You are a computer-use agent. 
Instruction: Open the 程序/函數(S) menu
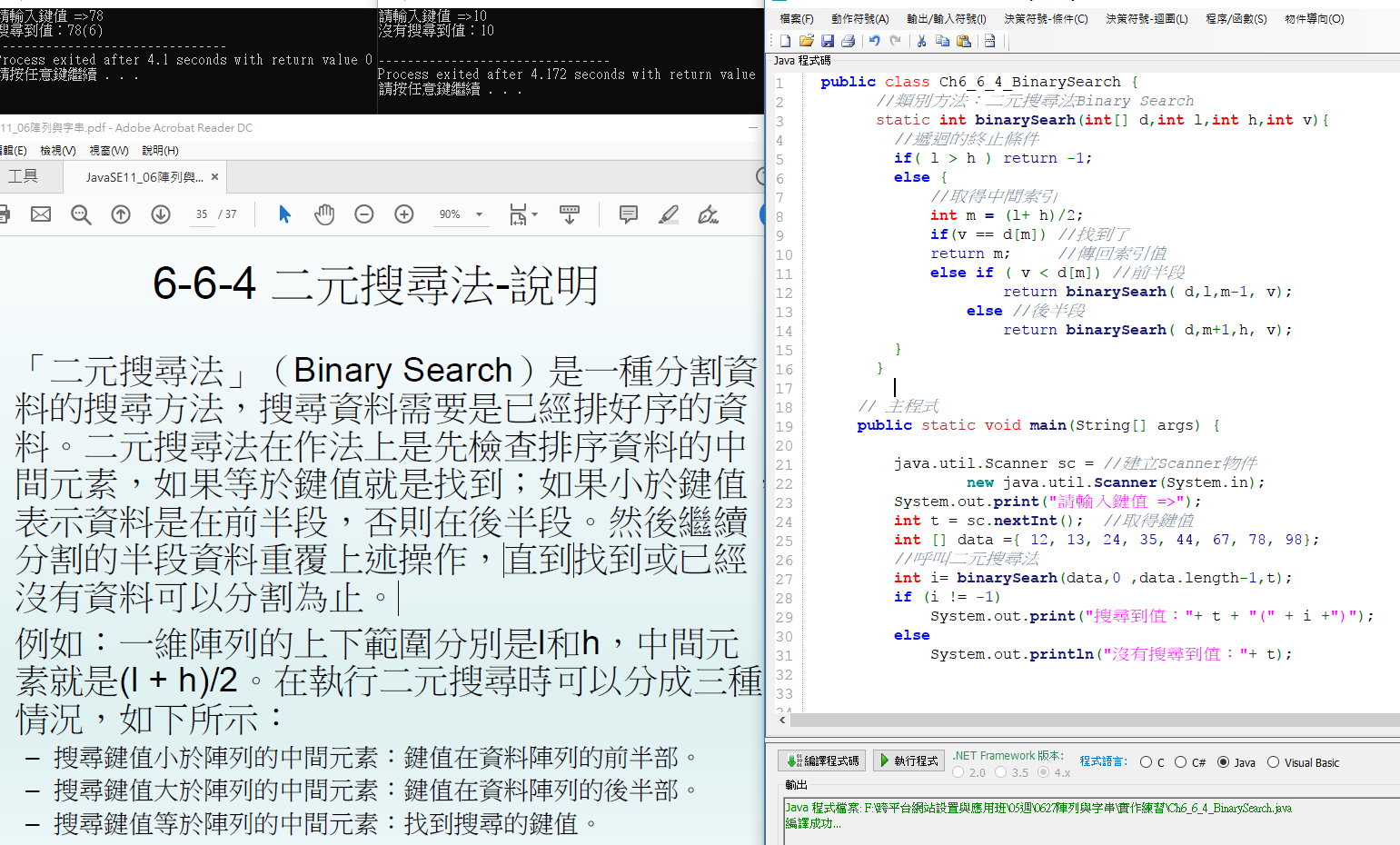(1236, 19)
